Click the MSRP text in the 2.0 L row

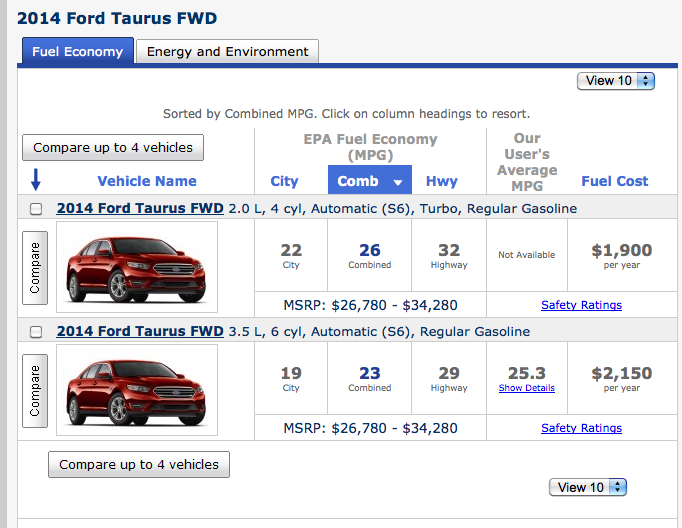tap(370, 305)
